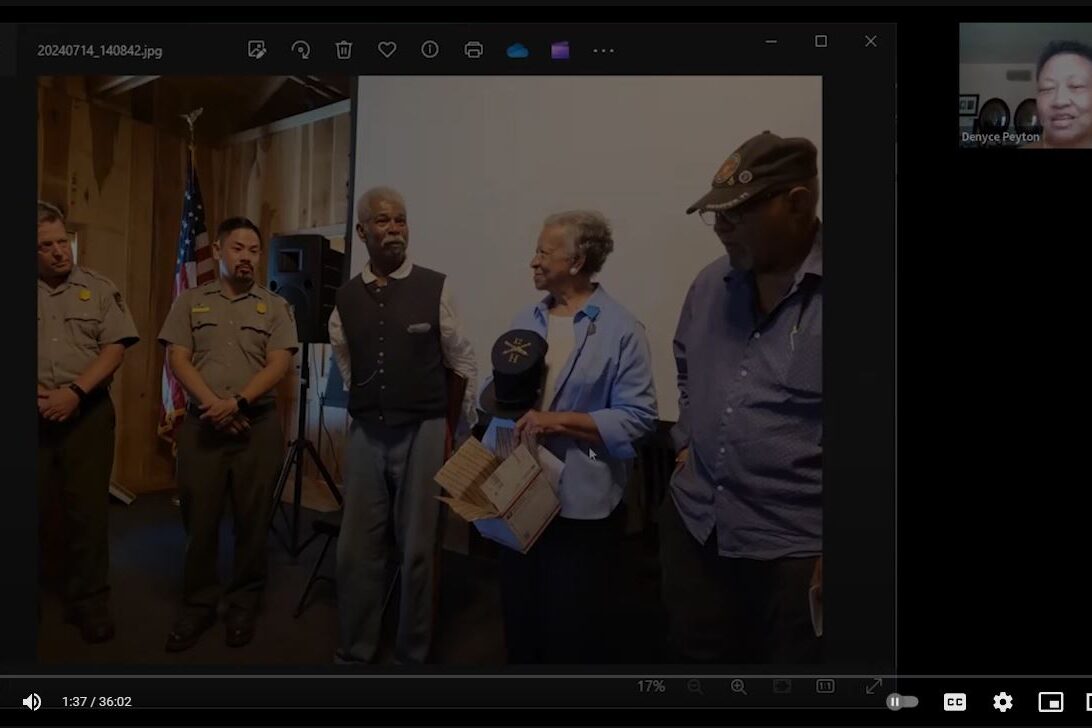Image resolution: width=1092 pixels, height=728 pixels.
Task: Toggle the autoplay switch
Action: coord(902,702)
